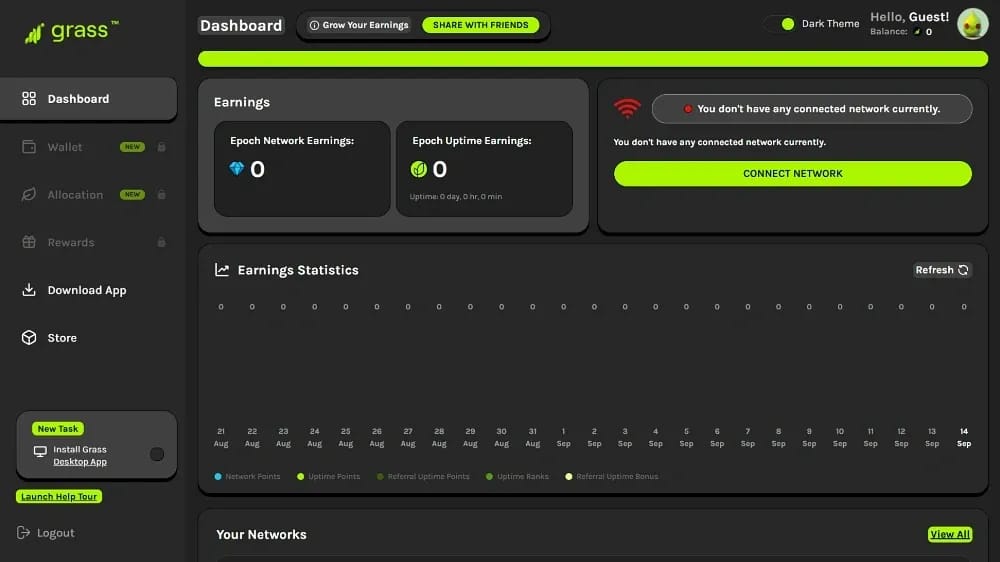Viewport: 1000px width, 562px height.
Task: Open the Download App sidebar item
Action: coord(89,290)
